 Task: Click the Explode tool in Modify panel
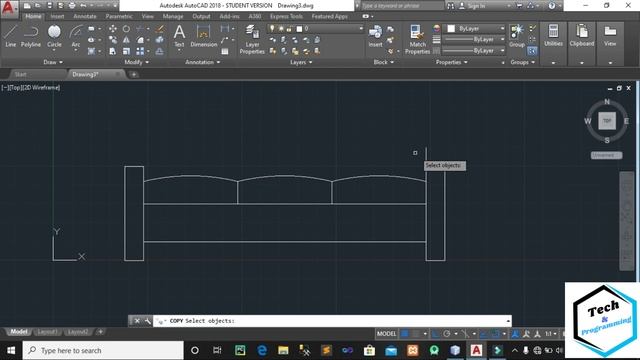pyautogui.click(x=160, y=40)
